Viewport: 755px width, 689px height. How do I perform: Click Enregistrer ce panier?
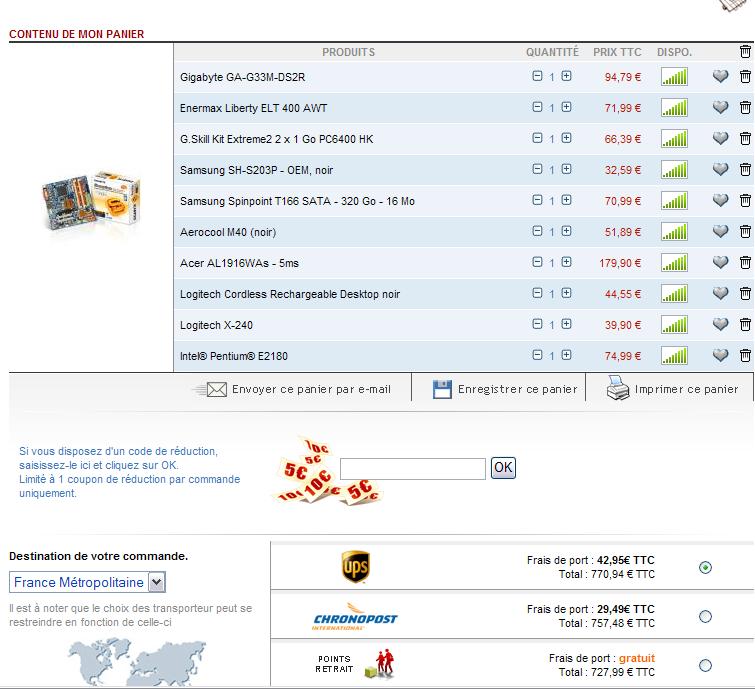pos(505,389)
